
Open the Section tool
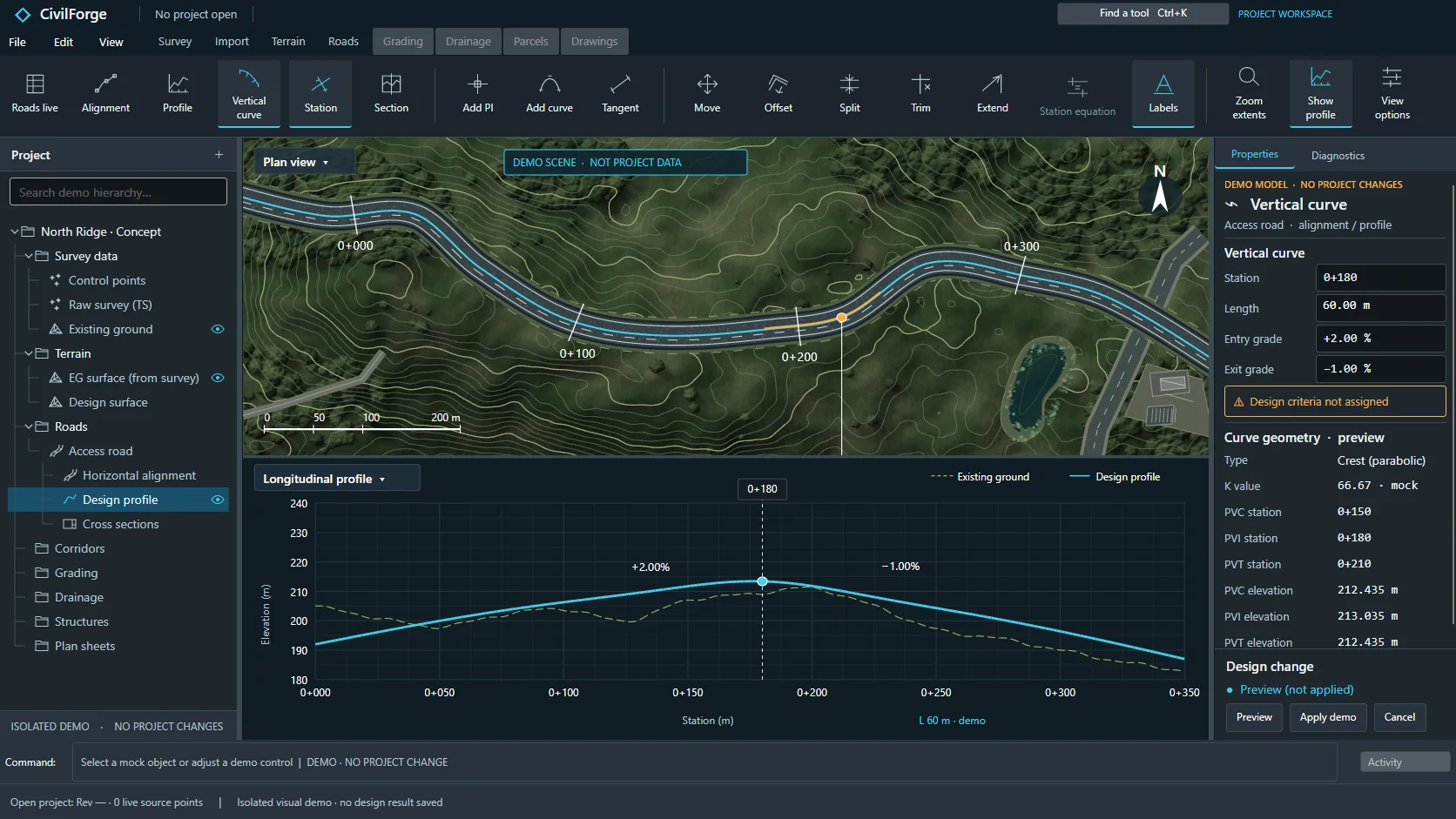click(391, 94)
